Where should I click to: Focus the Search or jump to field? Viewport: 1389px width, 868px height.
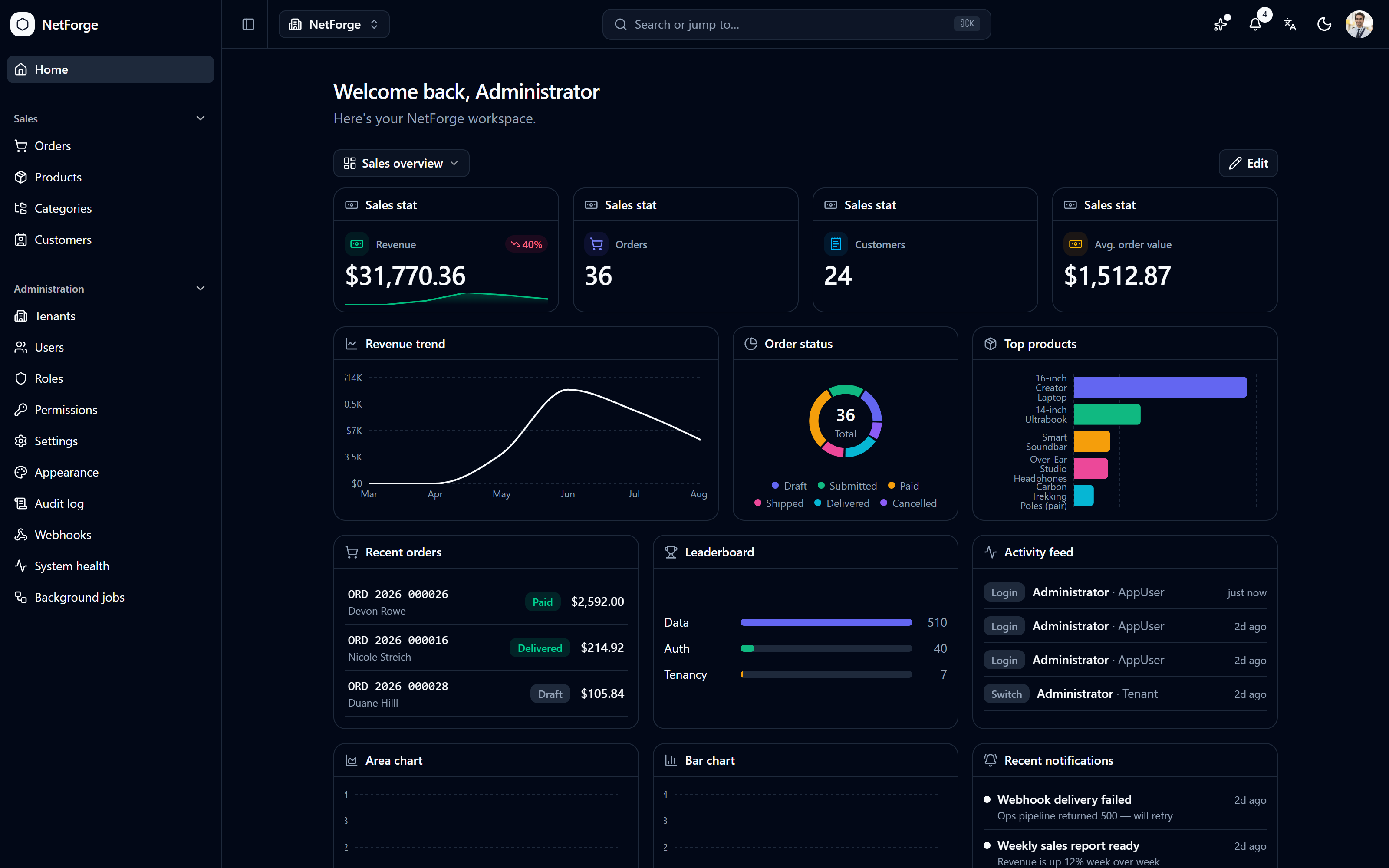pyautogui.click(x=796, y=24)
